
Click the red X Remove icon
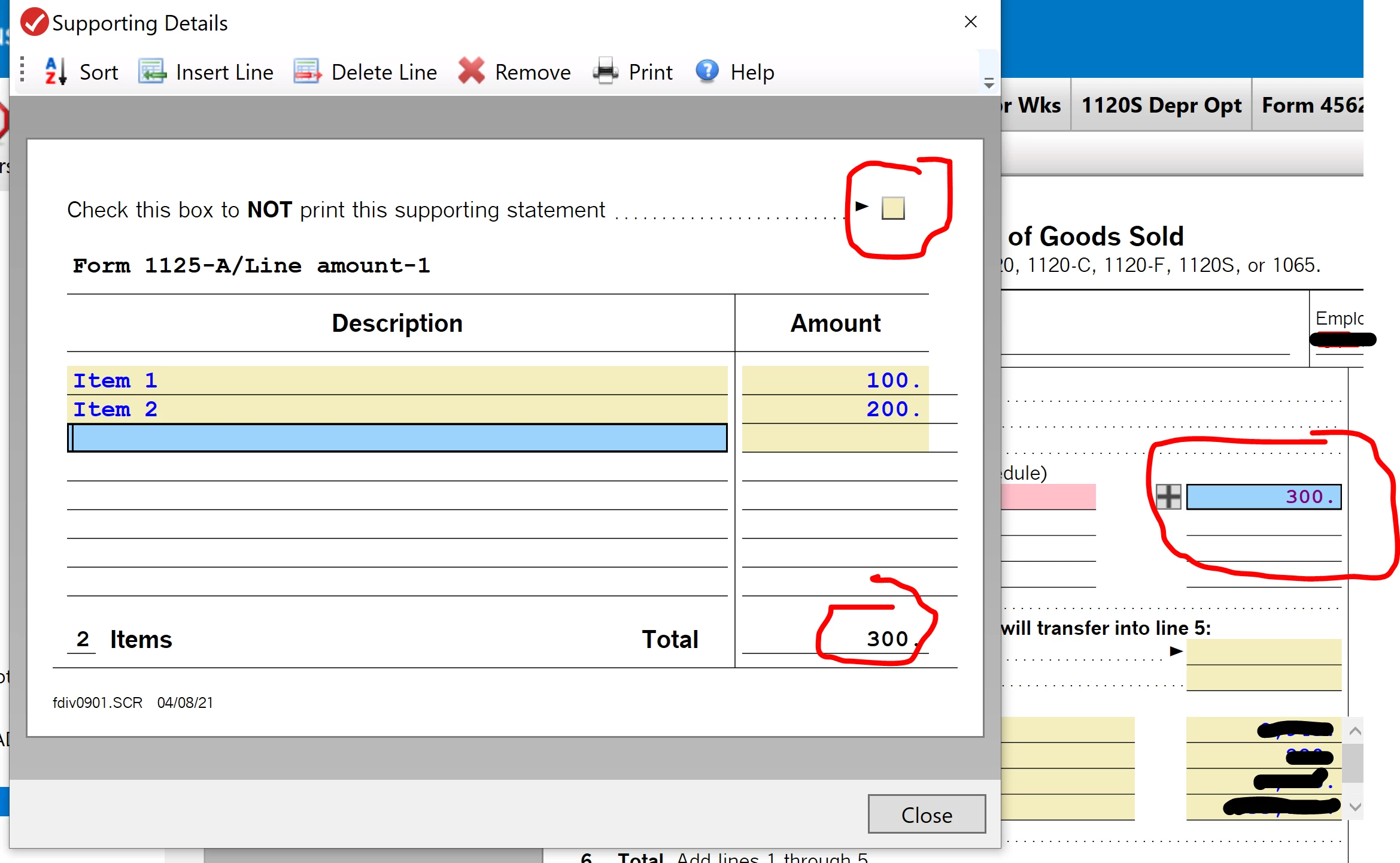pyautogui.click(x=471, y=71)
